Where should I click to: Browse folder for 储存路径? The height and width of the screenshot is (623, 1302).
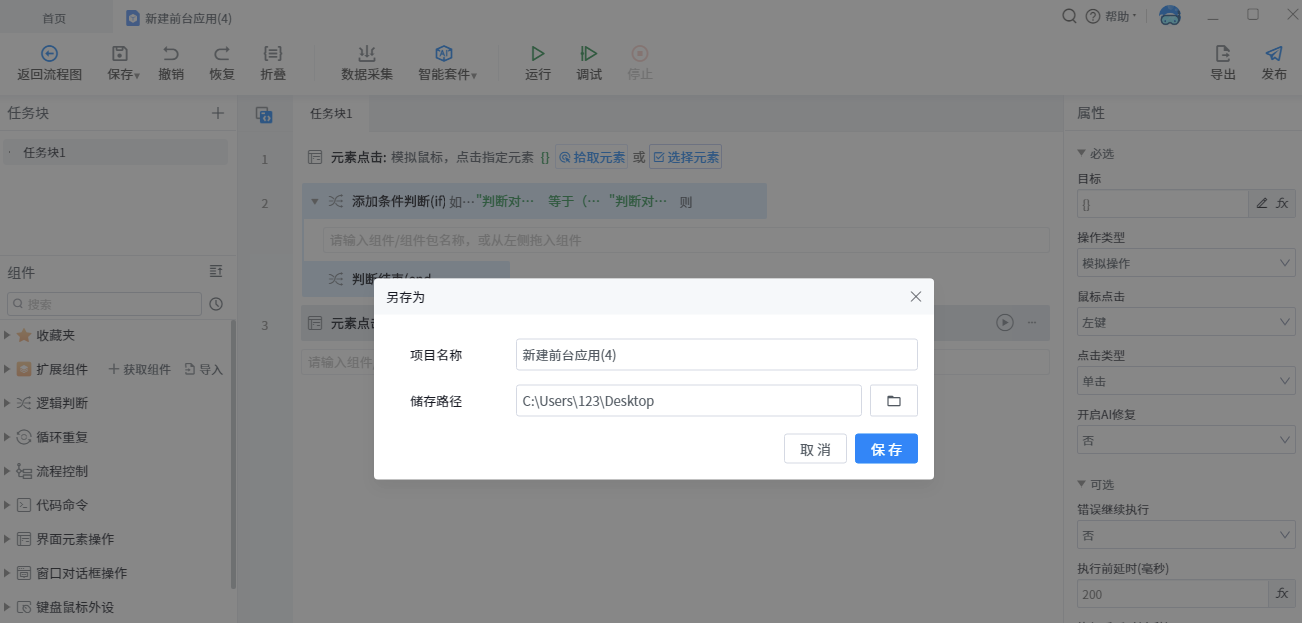tap(894, 401)
